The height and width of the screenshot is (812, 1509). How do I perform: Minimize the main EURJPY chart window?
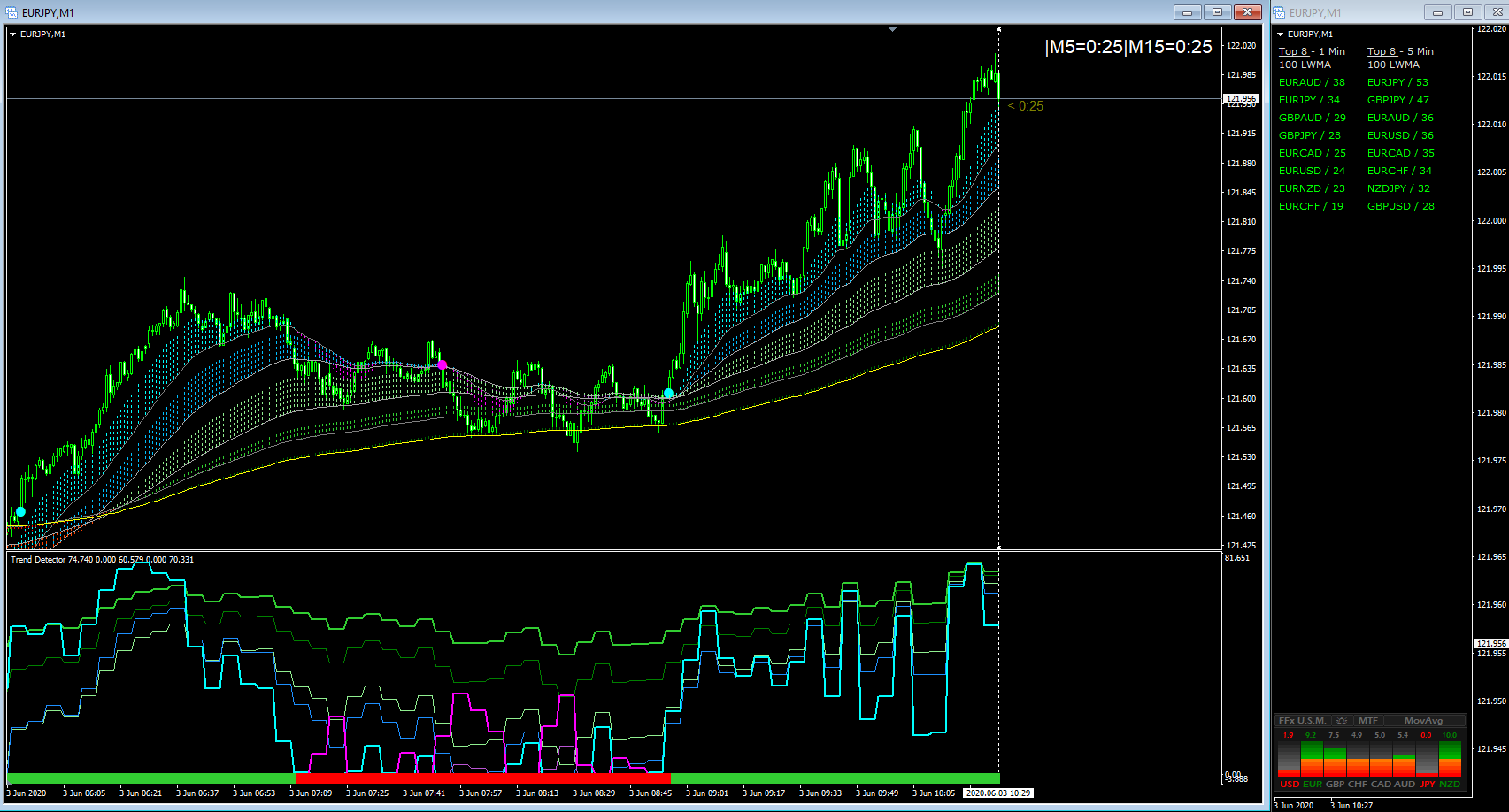click(1188, 12)
